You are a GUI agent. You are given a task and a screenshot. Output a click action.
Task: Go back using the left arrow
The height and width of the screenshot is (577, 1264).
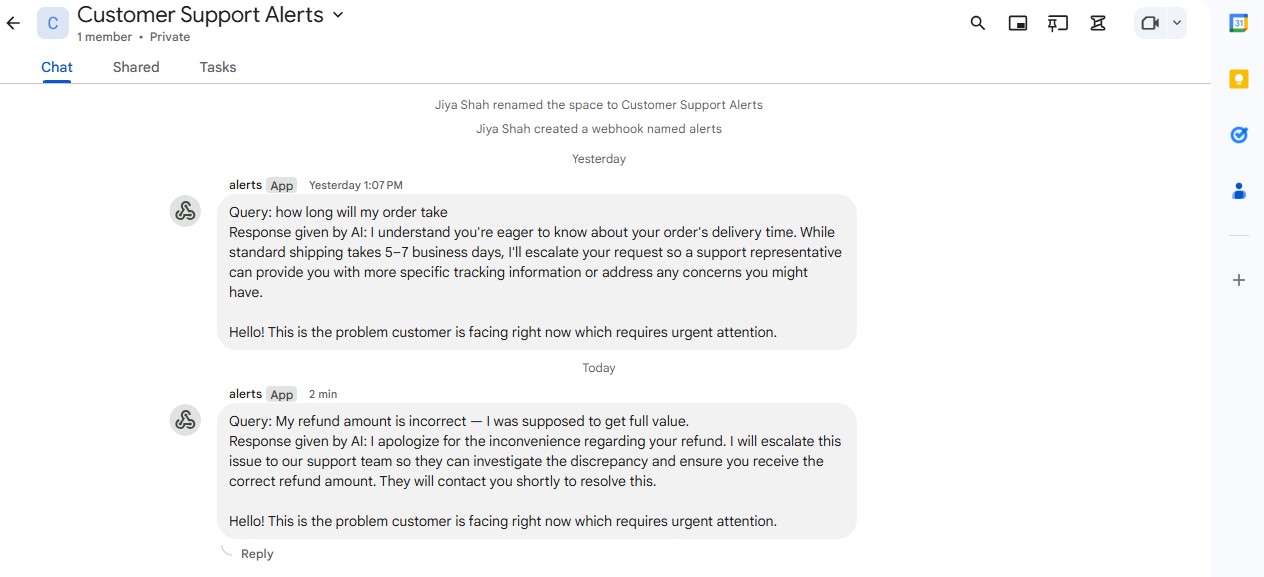point(13,23)
